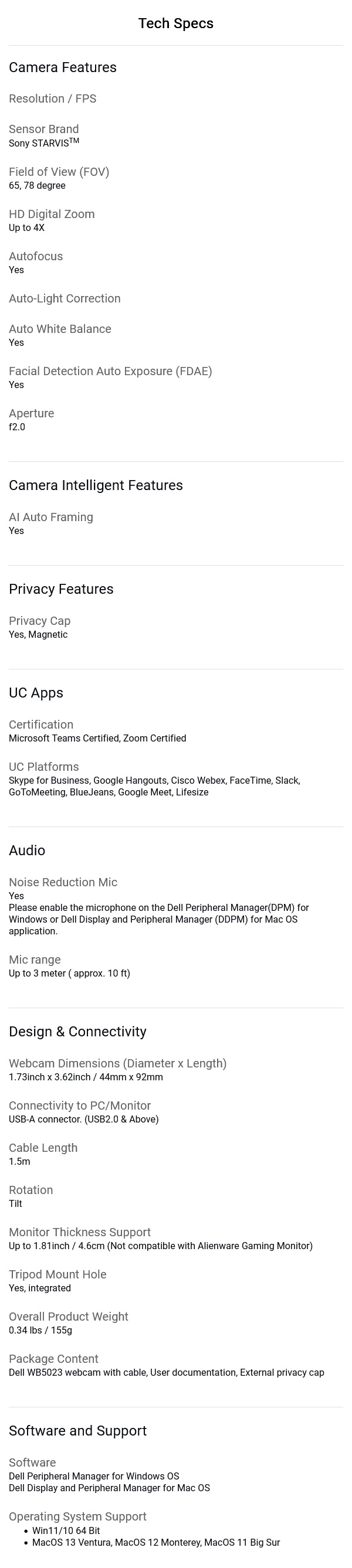The height and width of the screenshot is (1568, 352).
Task: Click the Tech Specs heading
Action: coord(175,23)
